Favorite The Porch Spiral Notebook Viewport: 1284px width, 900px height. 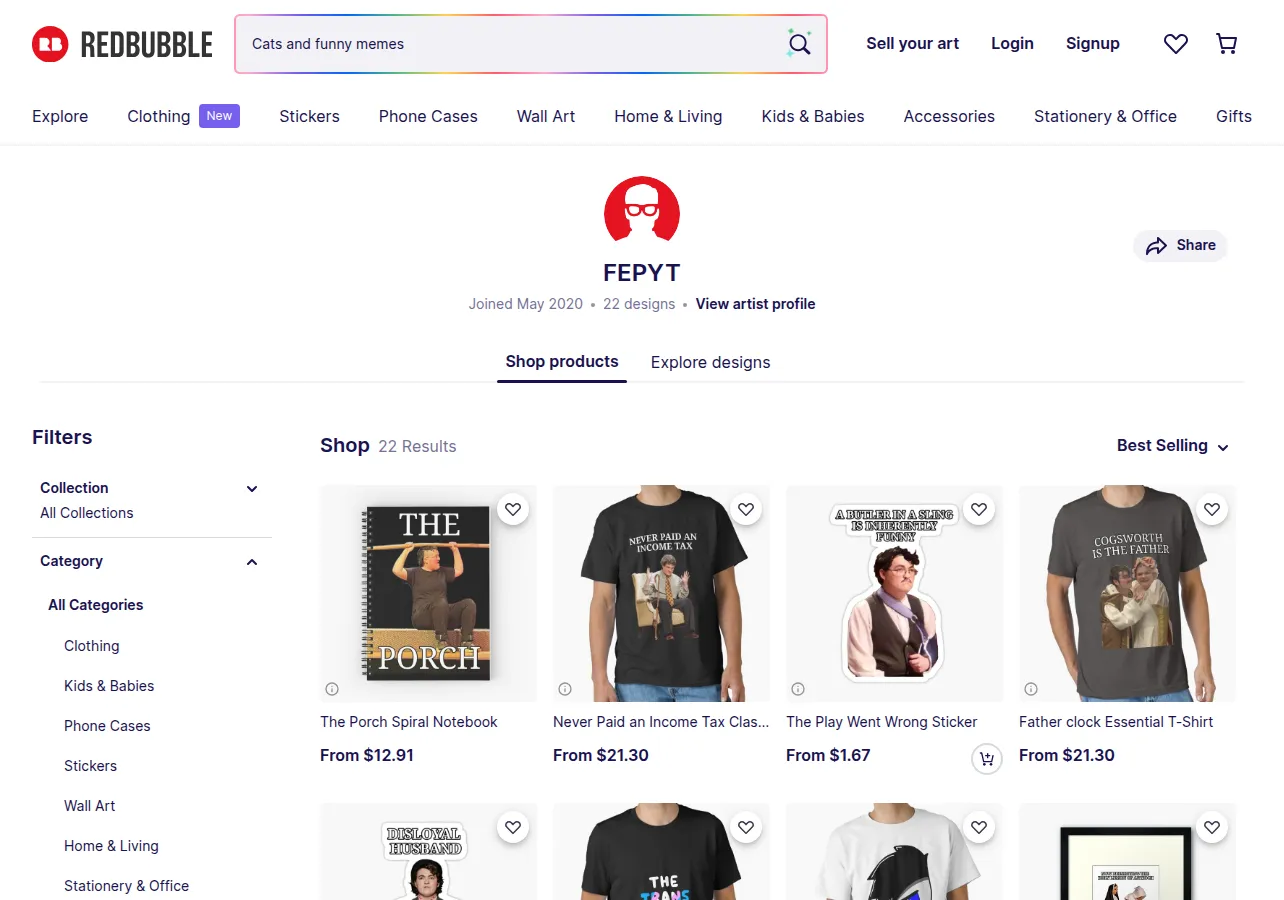tap(513, 510)
